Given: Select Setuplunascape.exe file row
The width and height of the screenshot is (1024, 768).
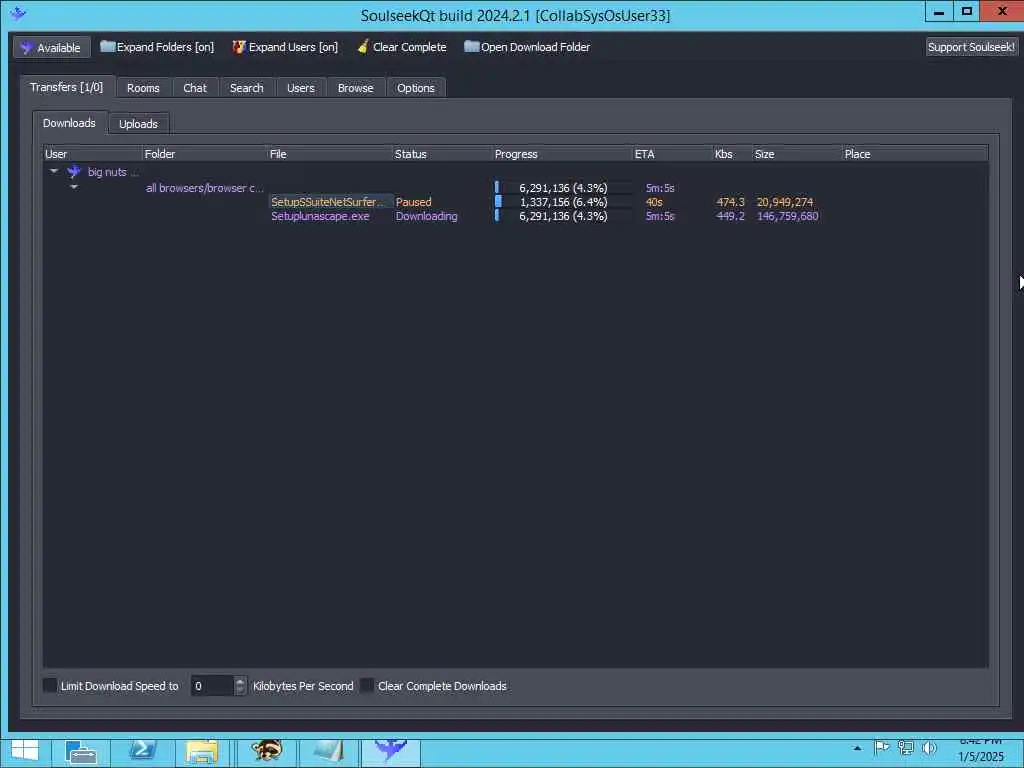Looking at the screenshot, I should point(320,216).
